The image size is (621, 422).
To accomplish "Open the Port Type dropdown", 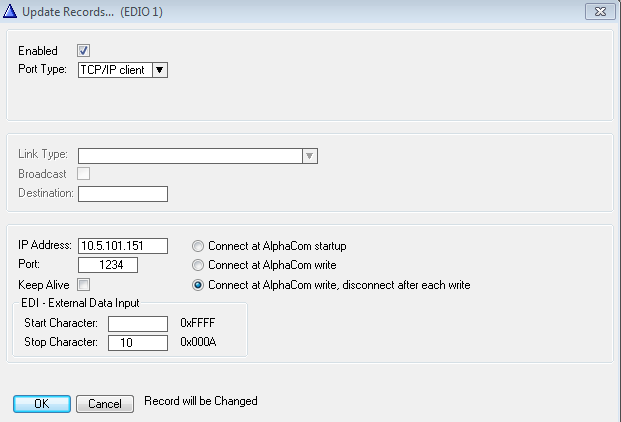I will coord(160,70).
